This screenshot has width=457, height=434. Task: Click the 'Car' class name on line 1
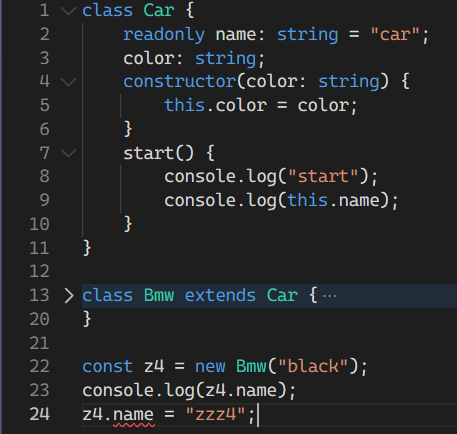click(159, 10)
